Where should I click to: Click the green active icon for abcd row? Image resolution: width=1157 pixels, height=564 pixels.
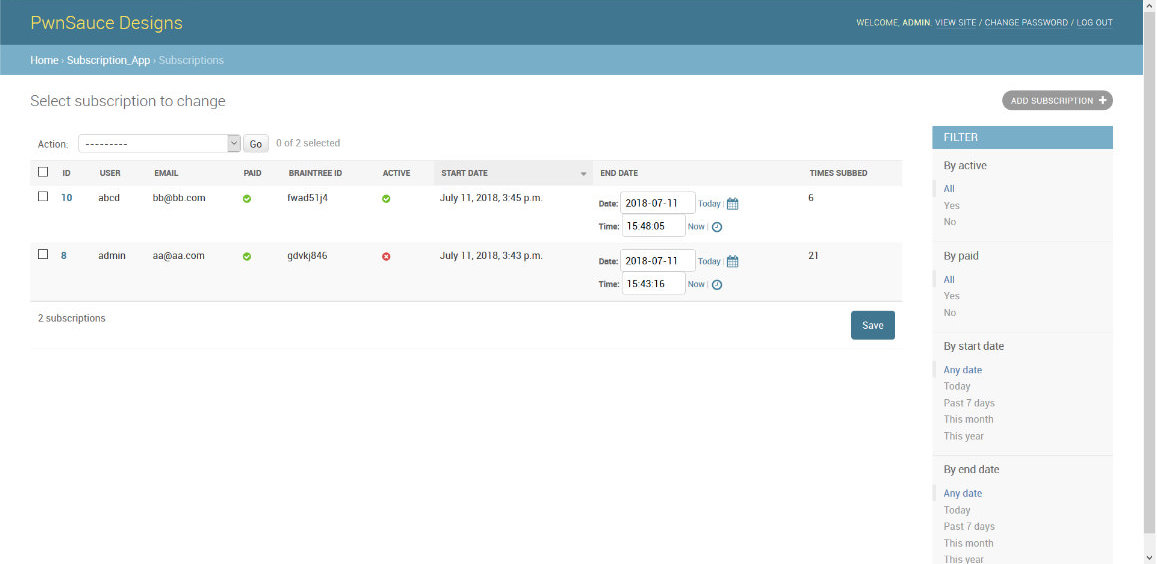(x=386, y=199)
